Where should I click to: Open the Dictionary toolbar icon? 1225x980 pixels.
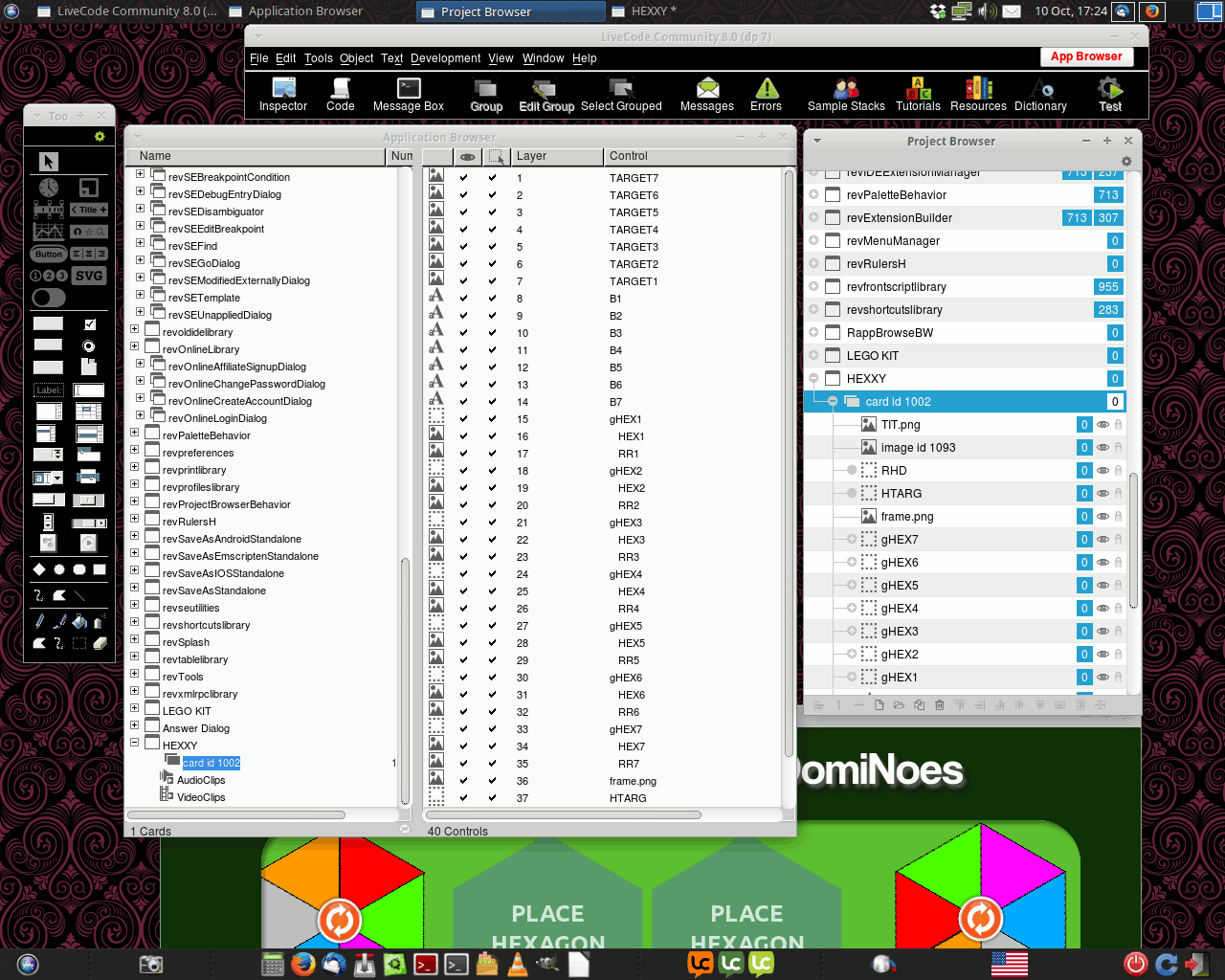tap(1040, 95)
